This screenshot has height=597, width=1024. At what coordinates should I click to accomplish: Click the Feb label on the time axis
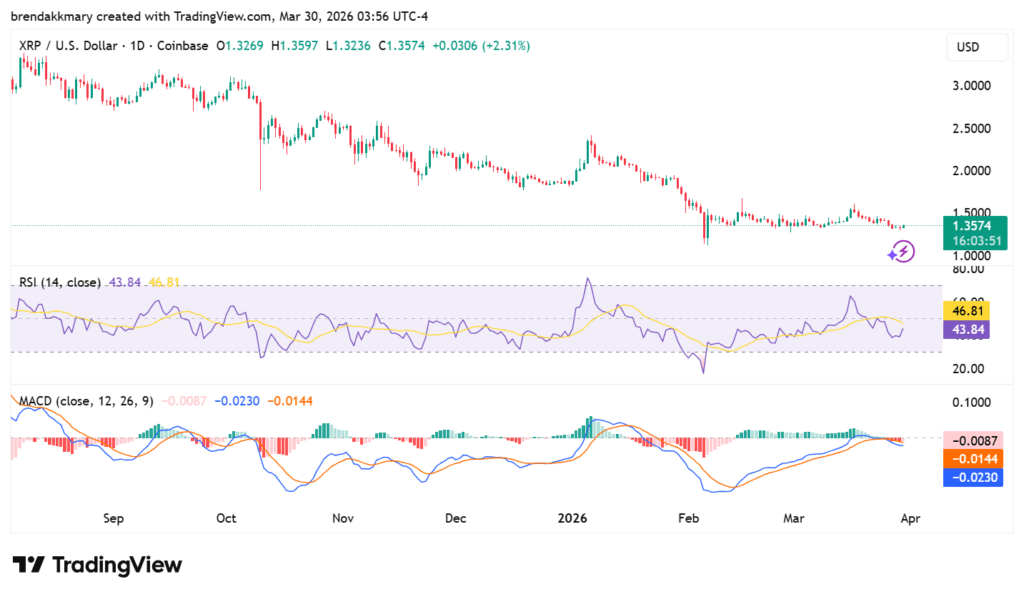coord(687,518)
